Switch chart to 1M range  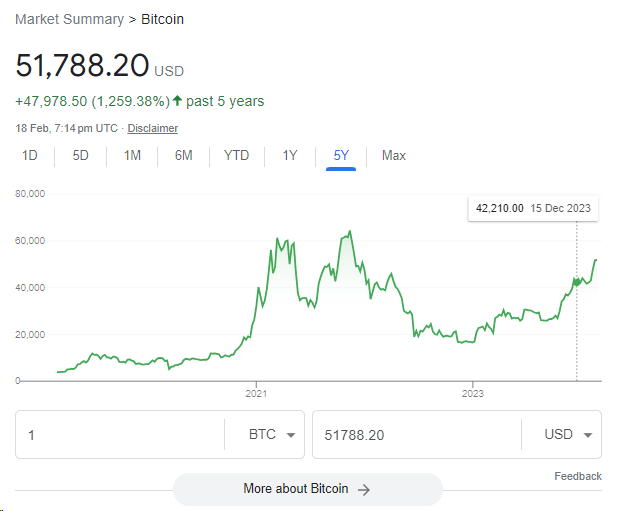[x=132, y=155]
